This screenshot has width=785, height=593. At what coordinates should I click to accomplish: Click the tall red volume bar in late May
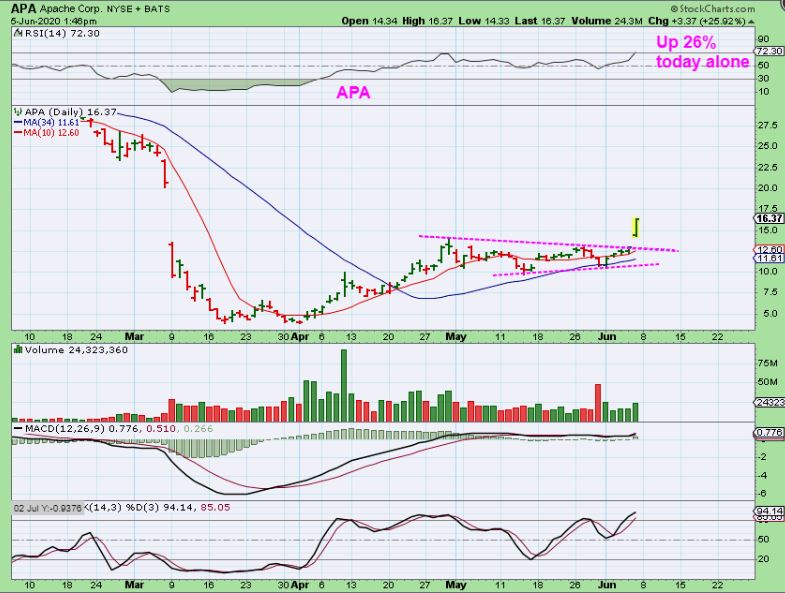click(x=598, y=403)
